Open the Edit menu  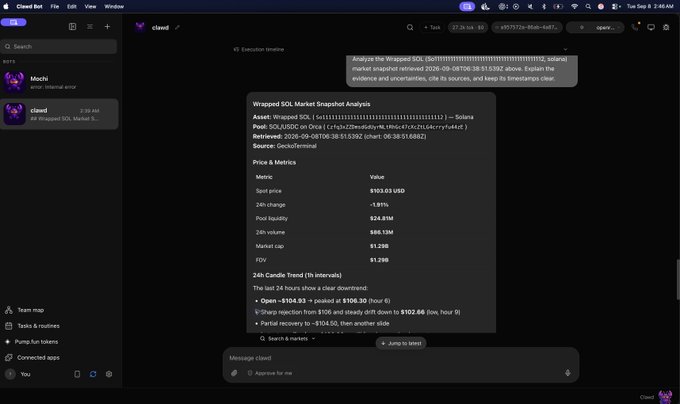click(x=72, y=7)
